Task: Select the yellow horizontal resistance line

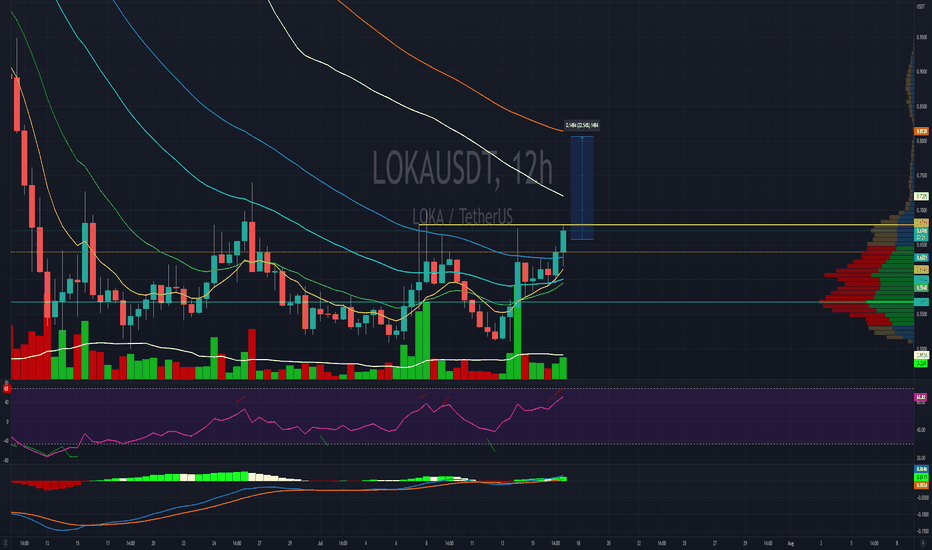Action: pos(666,225)
